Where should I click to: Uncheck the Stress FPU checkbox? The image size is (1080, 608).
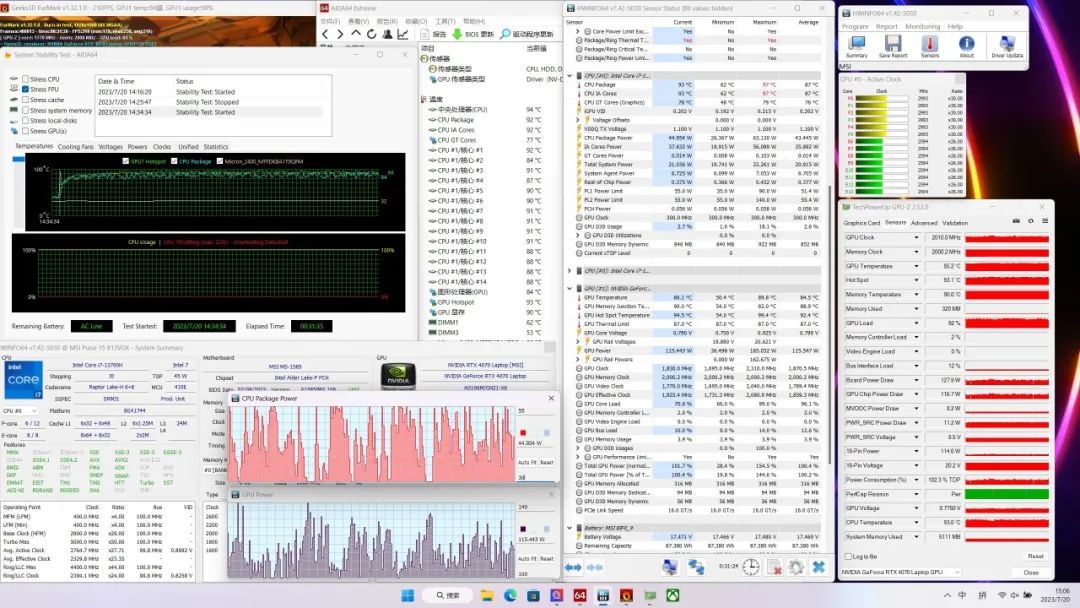click(24, 90)
